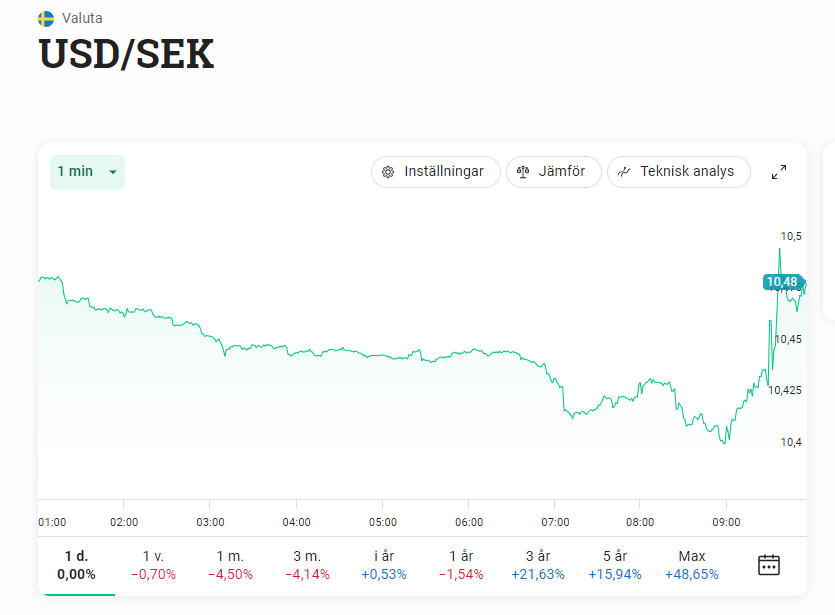Click the chart-line icon in Teknisk analys
This screenshot has width=835, height=615.
[x=624, y=172]
